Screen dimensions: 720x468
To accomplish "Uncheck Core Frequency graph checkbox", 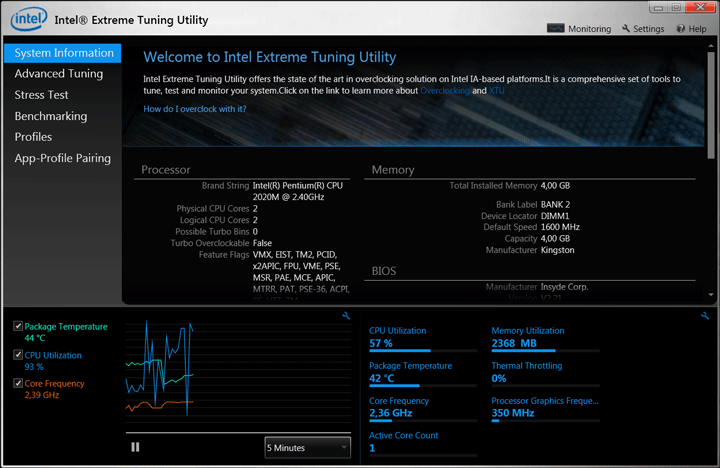I will pyautogui.click(x=18, y=383).
